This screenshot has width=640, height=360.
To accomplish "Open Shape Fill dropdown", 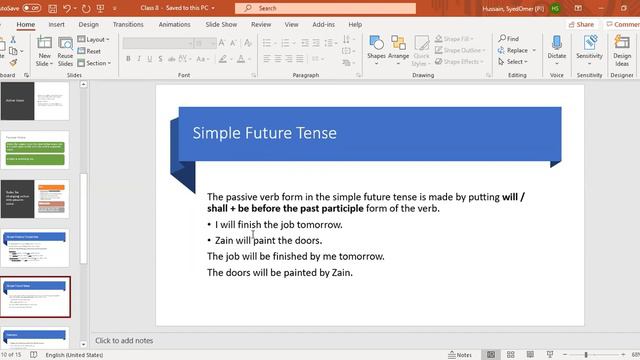I will click(x=454, y=39).
